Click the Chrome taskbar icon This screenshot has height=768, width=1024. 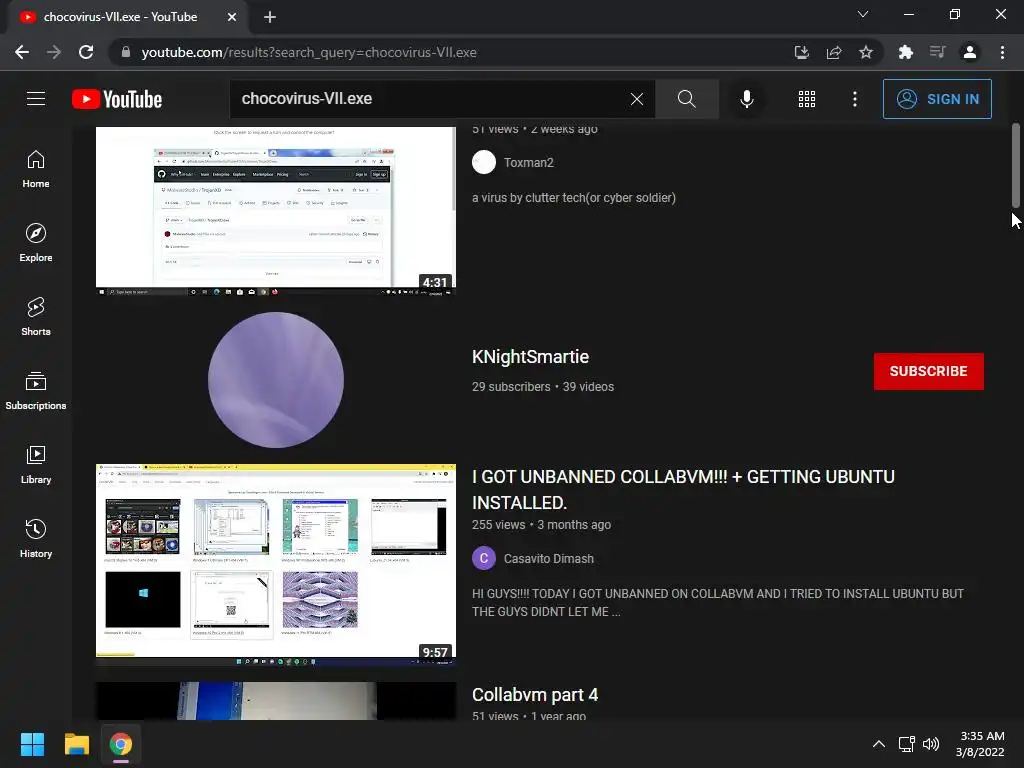pyautogui.click(x=121, y=744)
